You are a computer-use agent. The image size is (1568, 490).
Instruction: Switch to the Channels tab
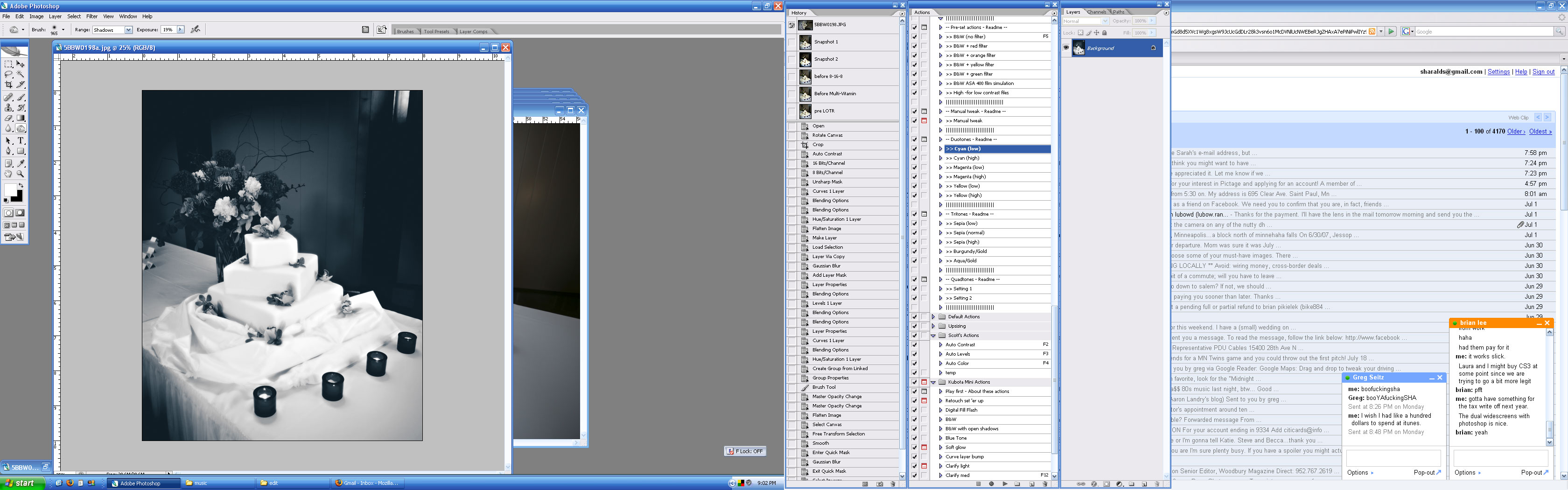tap(1097, 12)
